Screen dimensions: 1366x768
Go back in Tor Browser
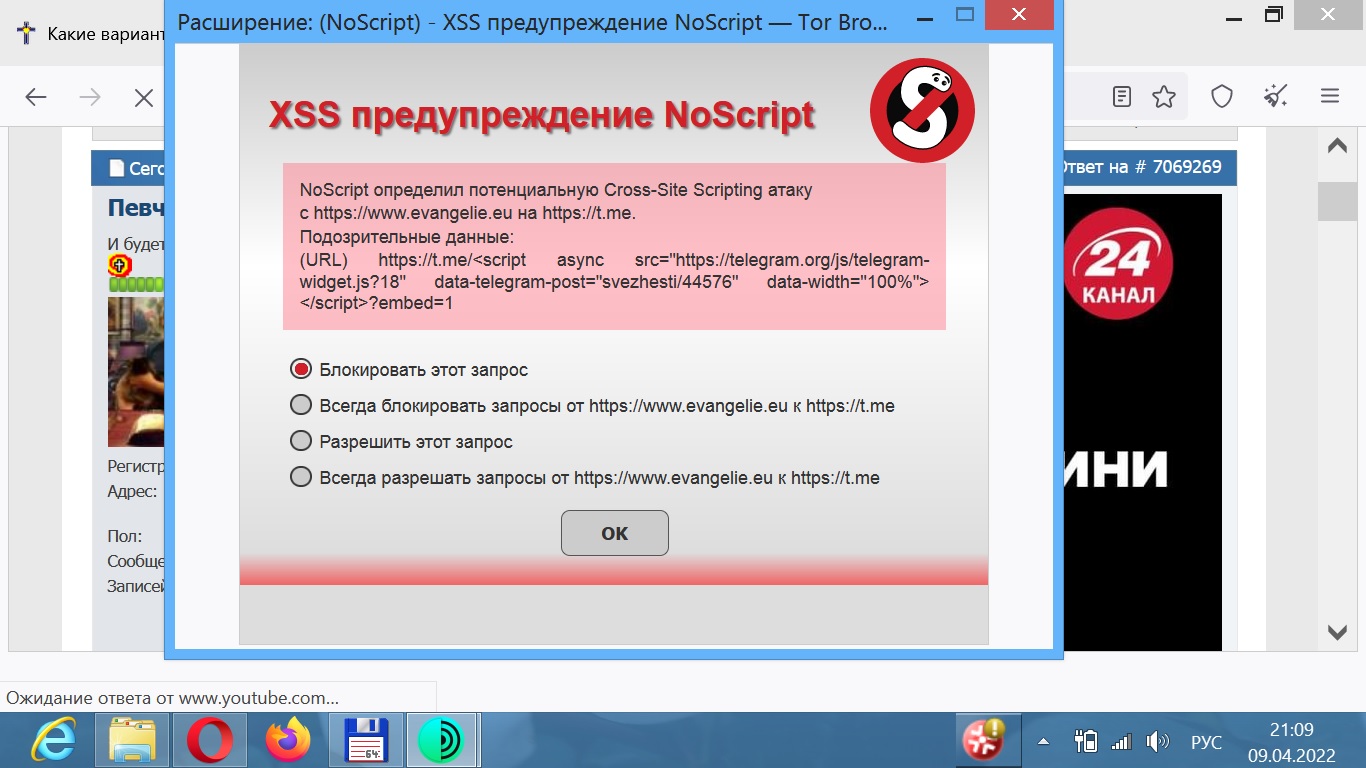tap(36, 97)
